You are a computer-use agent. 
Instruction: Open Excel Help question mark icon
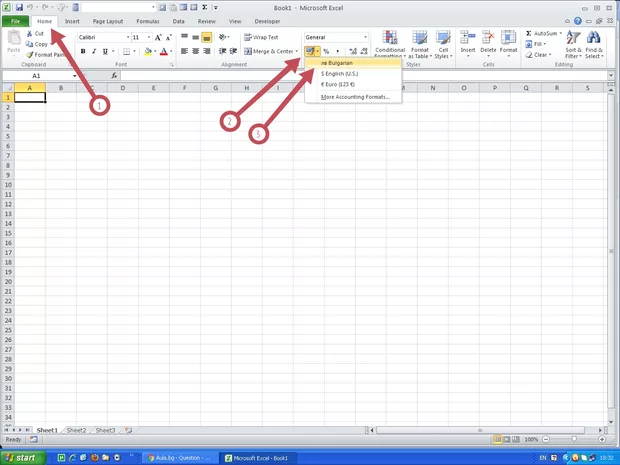[578, 21]
